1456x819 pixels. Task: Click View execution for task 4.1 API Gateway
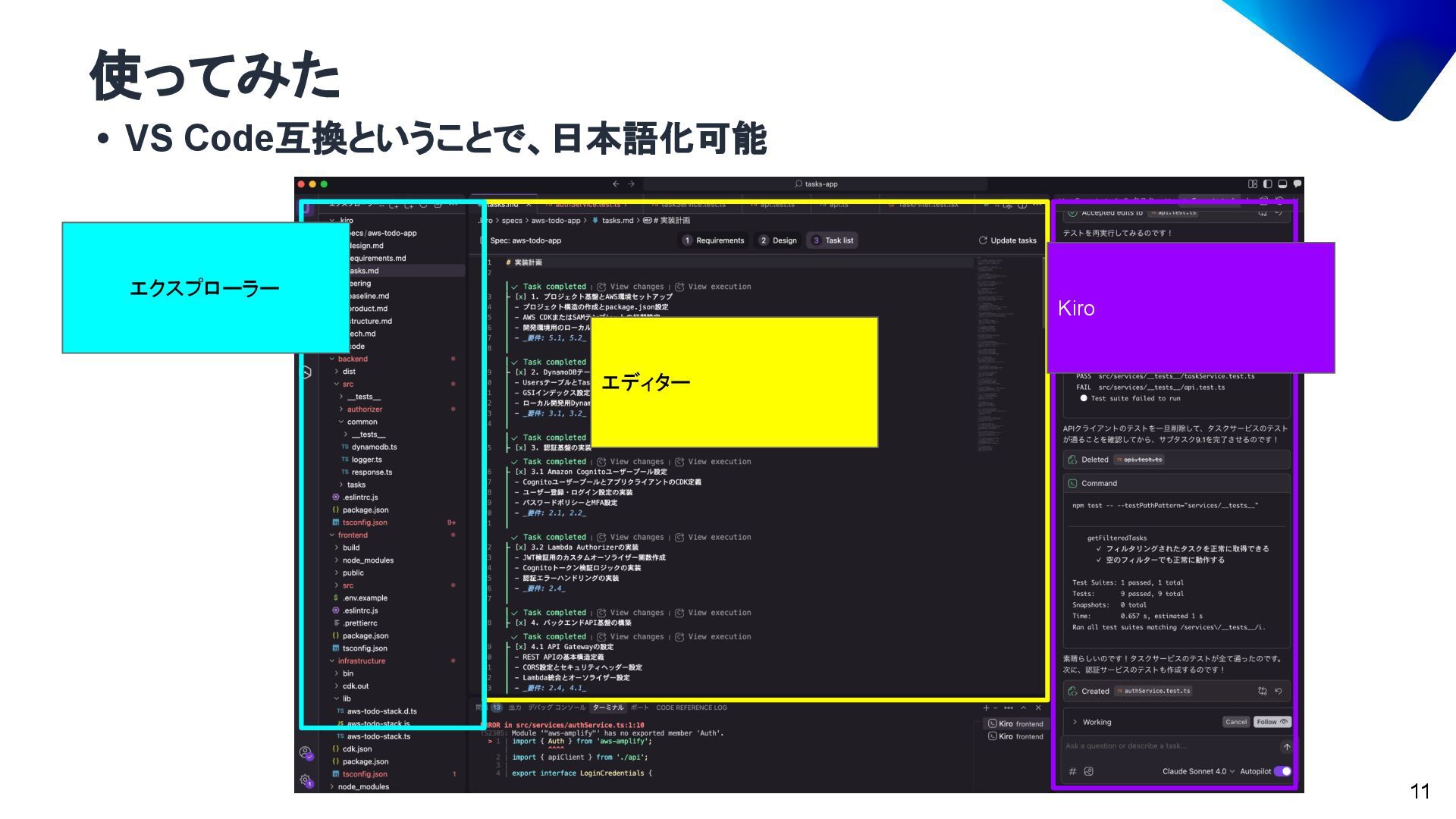click(713, 636)
